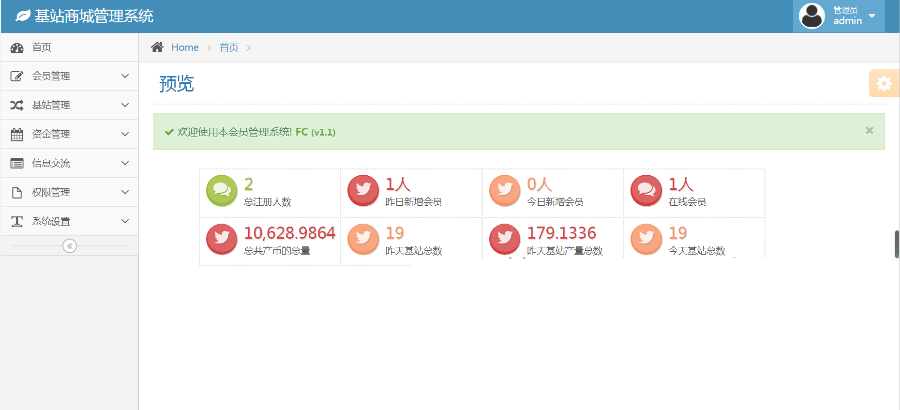
Task: Click the 权限管理 file icon
Action: pos(17,192)
